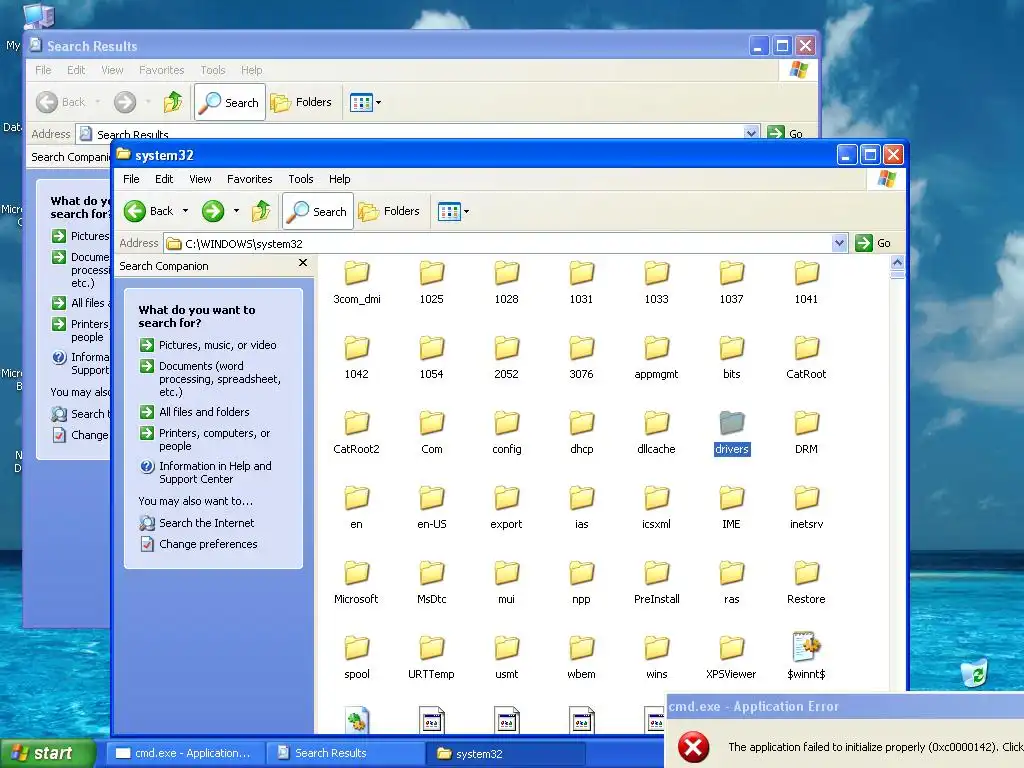Toggle Folders in Search Results window toolbar
Image resolution: width=1024 pixels, height=768 pixels.
301,102
